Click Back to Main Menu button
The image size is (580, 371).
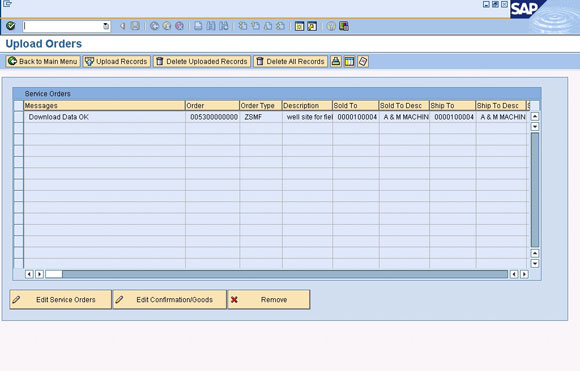click(43, 61)
